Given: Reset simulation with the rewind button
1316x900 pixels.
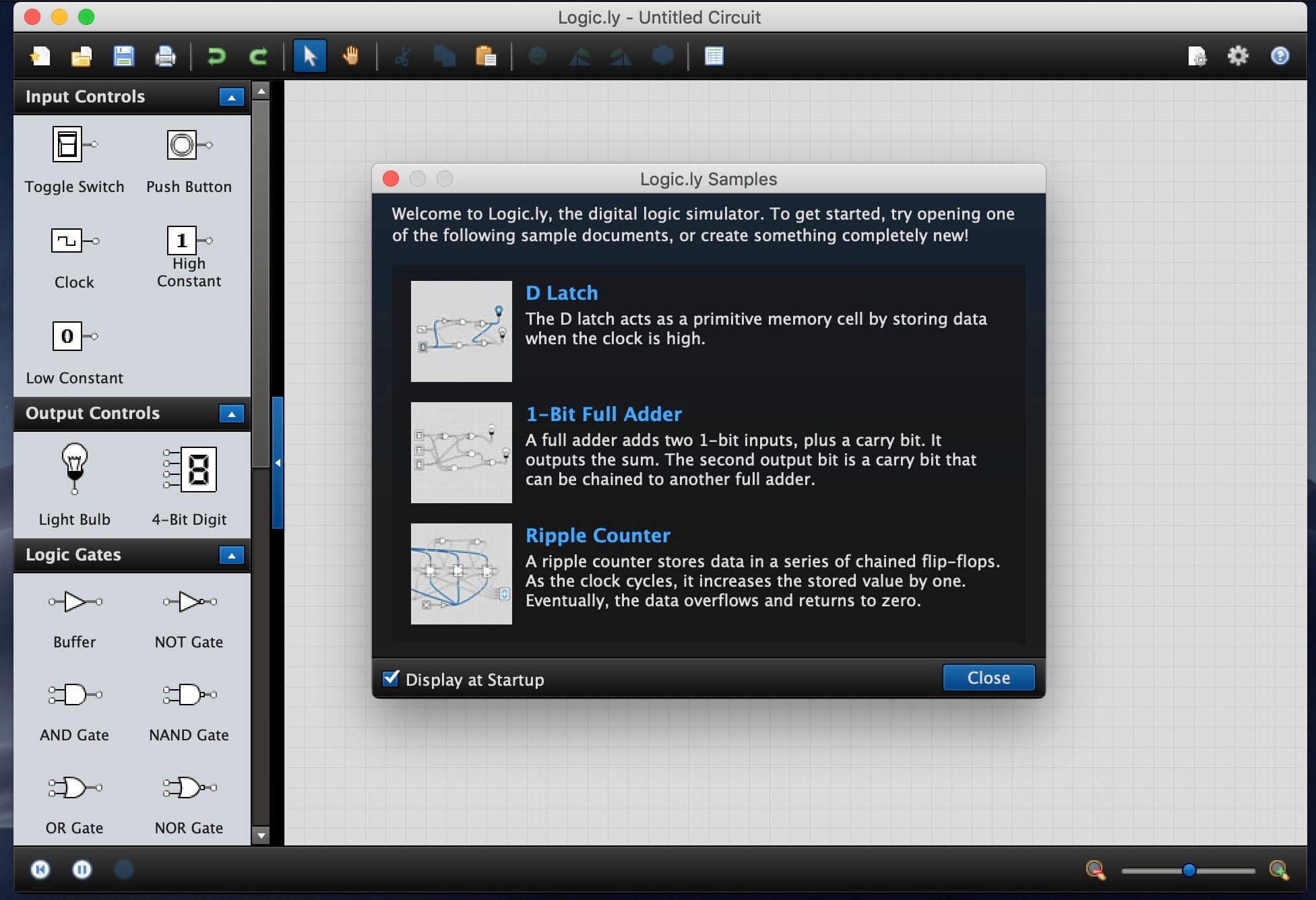Looking at the screenshot, I should click(x=40, y=870).
